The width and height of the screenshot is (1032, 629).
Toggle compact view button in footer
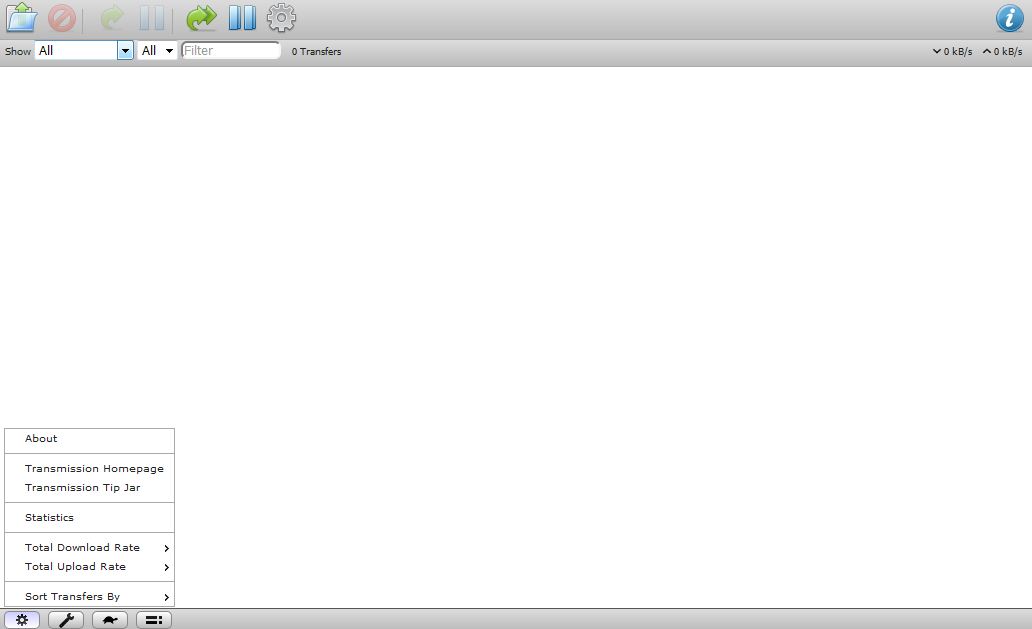[154, 620]
